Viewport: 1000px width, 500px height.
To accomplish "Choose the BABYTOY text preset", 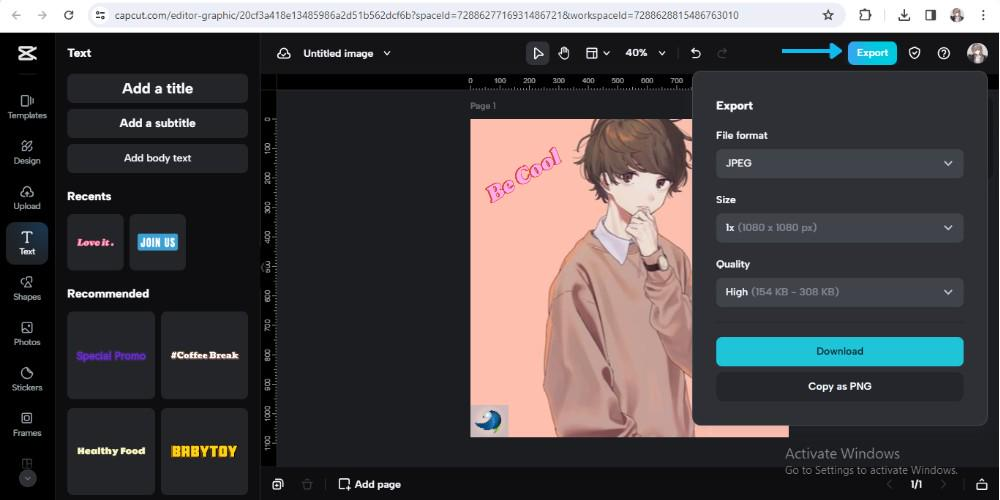I will (x=204, y=452).
